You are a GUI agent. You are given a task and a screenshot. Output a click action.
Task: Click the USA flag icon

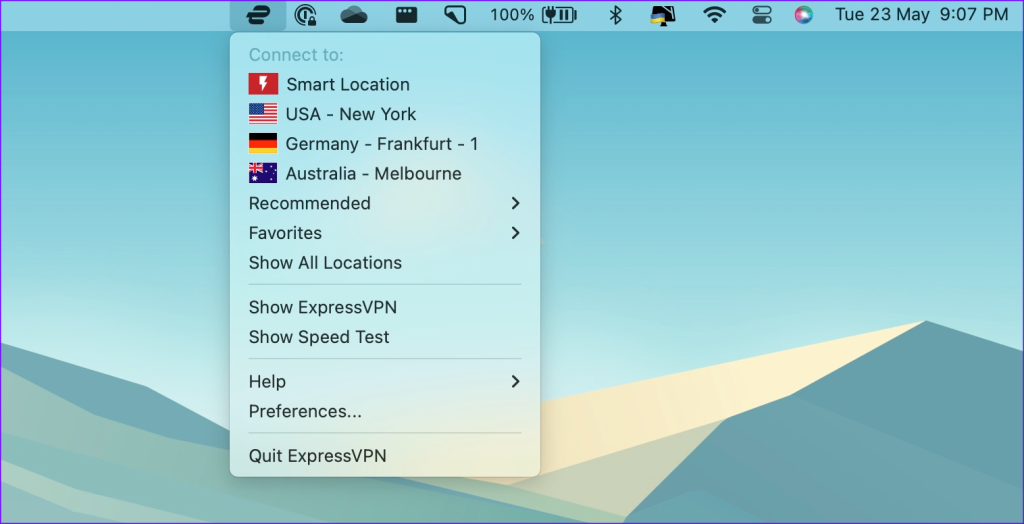point(263,114)
